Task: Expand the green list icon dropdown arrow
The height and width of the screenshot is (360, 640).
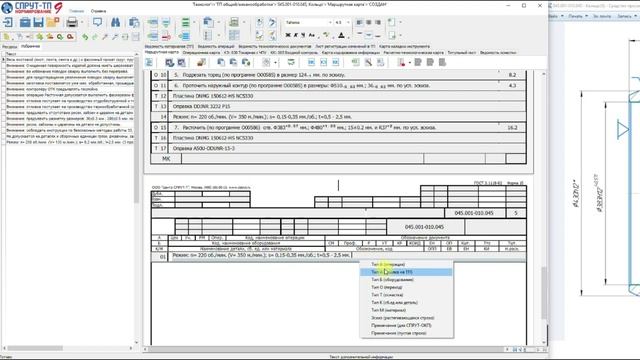Action: [194, 22]
